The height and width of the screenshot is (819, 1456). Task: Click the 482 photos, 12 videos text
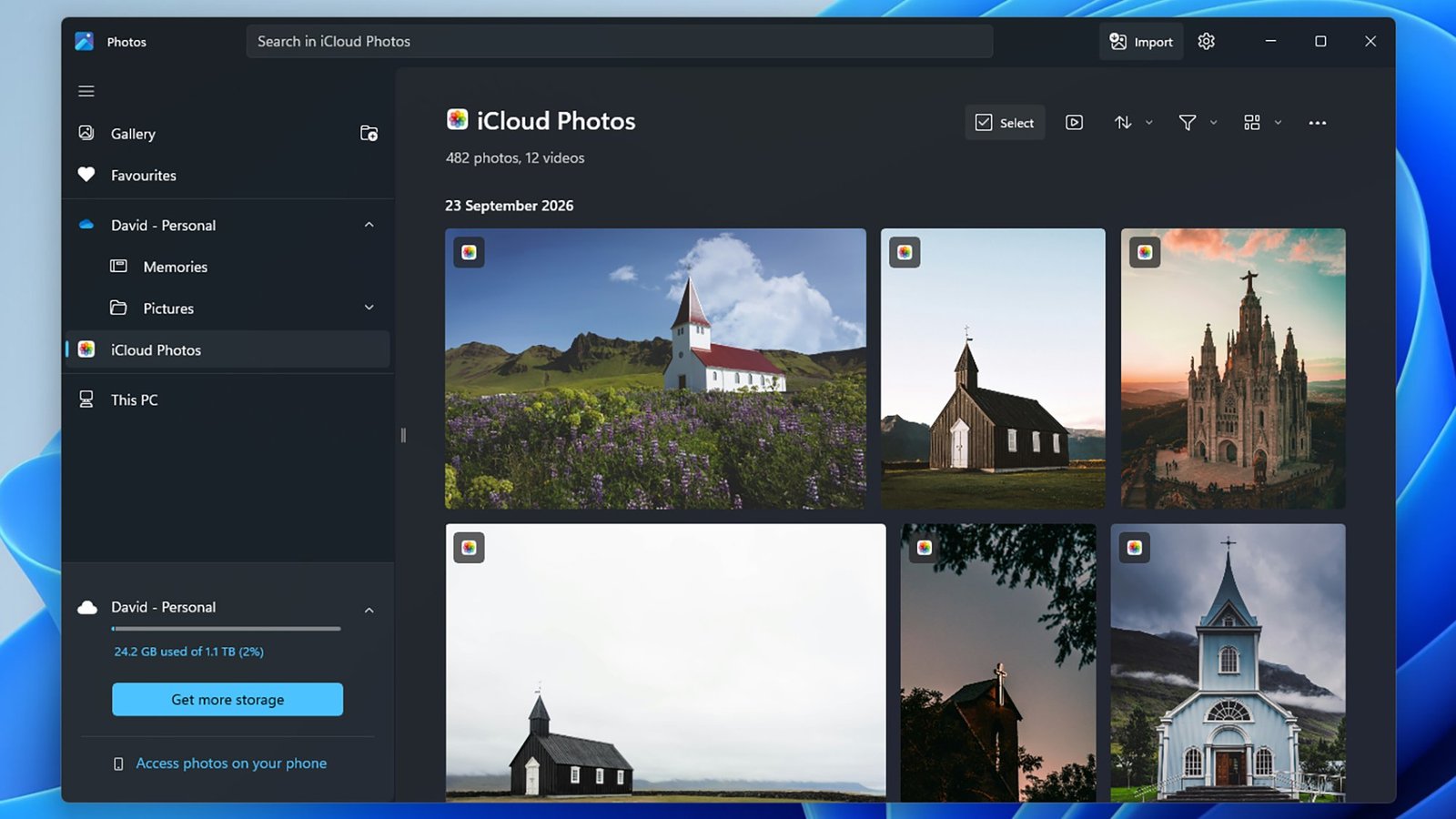[515, 157]
